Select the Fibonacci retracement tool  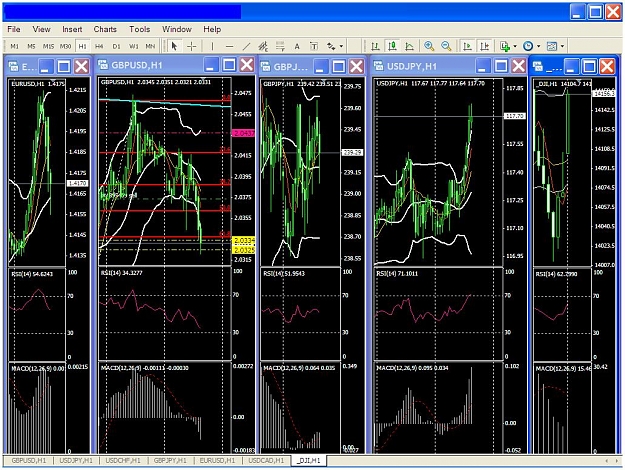[x=280, y=46]
